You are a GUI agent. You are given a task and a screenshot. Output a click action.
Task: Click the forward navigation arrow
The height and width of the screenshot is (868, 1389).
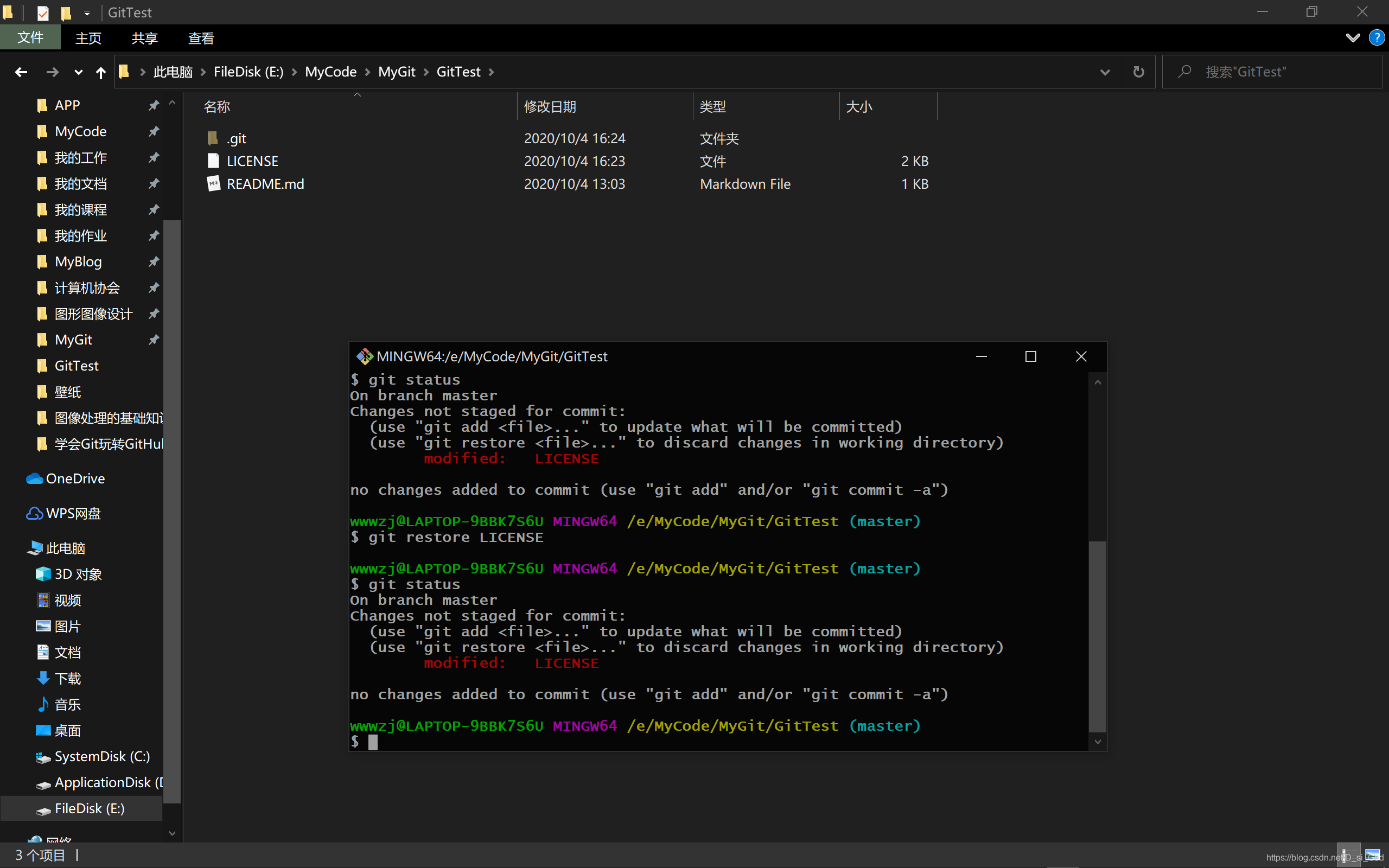pyautogui.click(x=52, y=72)
